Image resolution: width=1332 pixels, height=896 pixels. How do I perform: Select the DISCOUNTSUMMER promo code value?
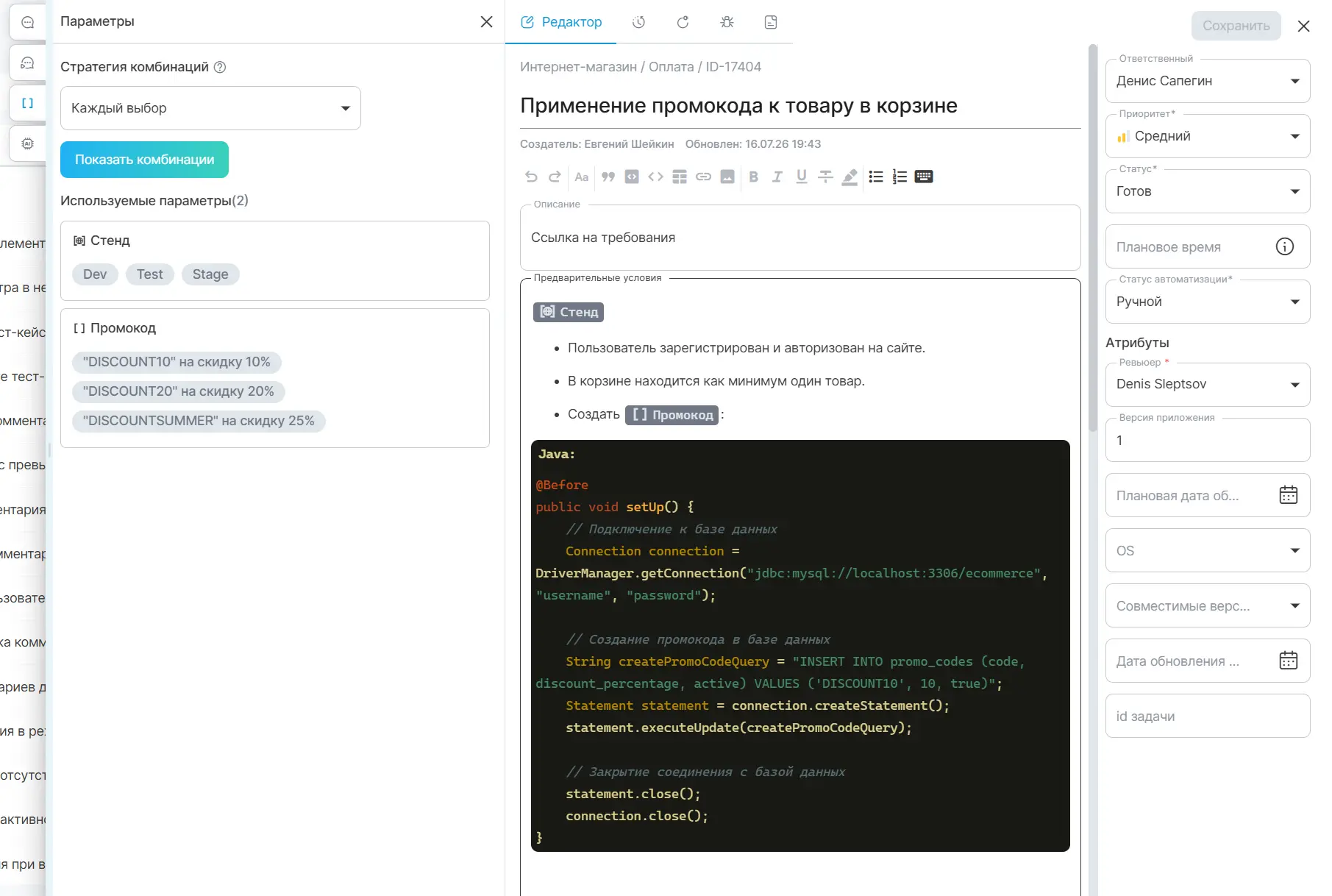[199, 421]
